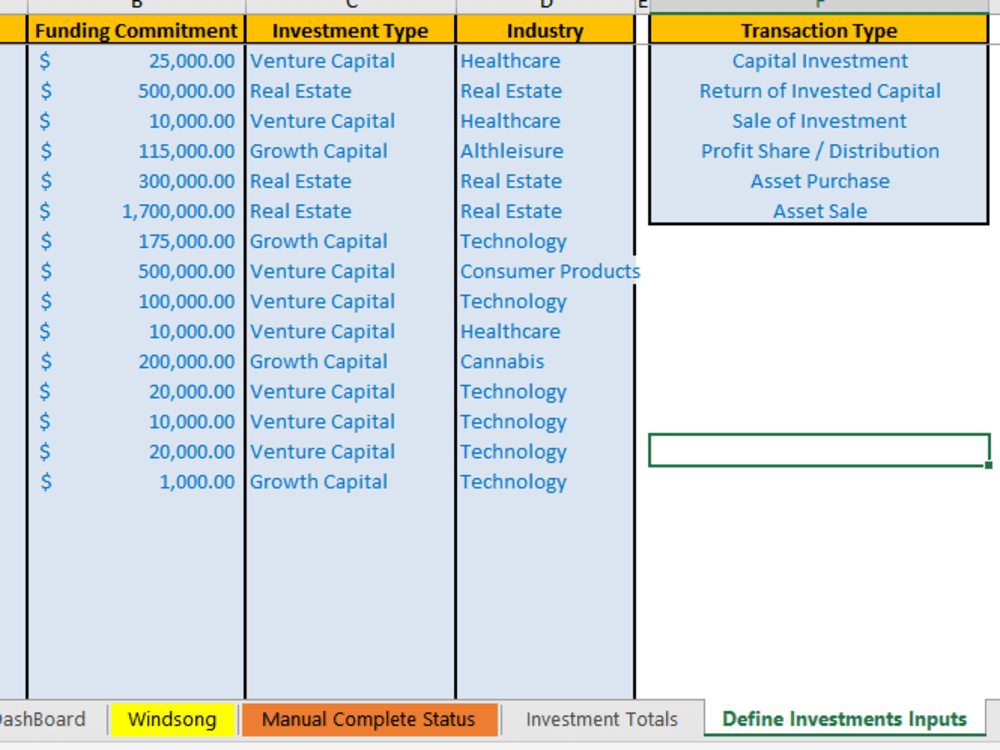Select the Transaction Type header cell

(819, 31)
